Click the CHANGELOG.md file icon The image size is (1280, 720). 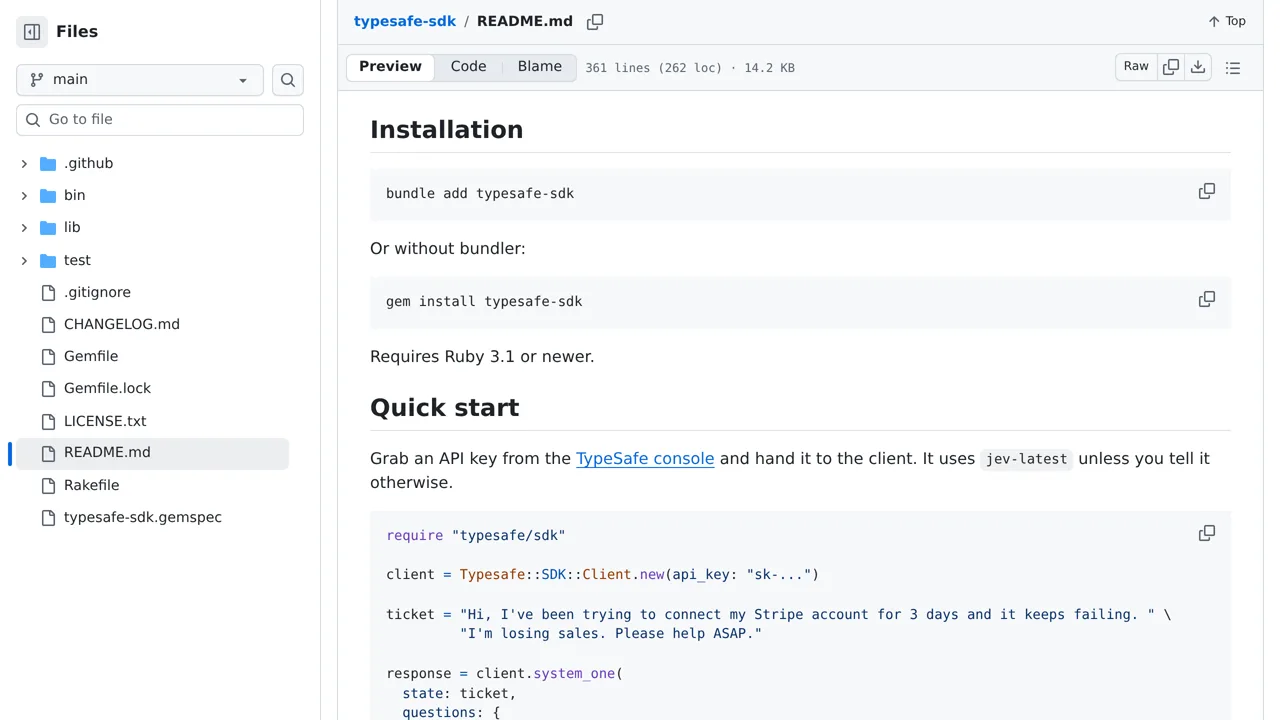(x=48, y=324)
